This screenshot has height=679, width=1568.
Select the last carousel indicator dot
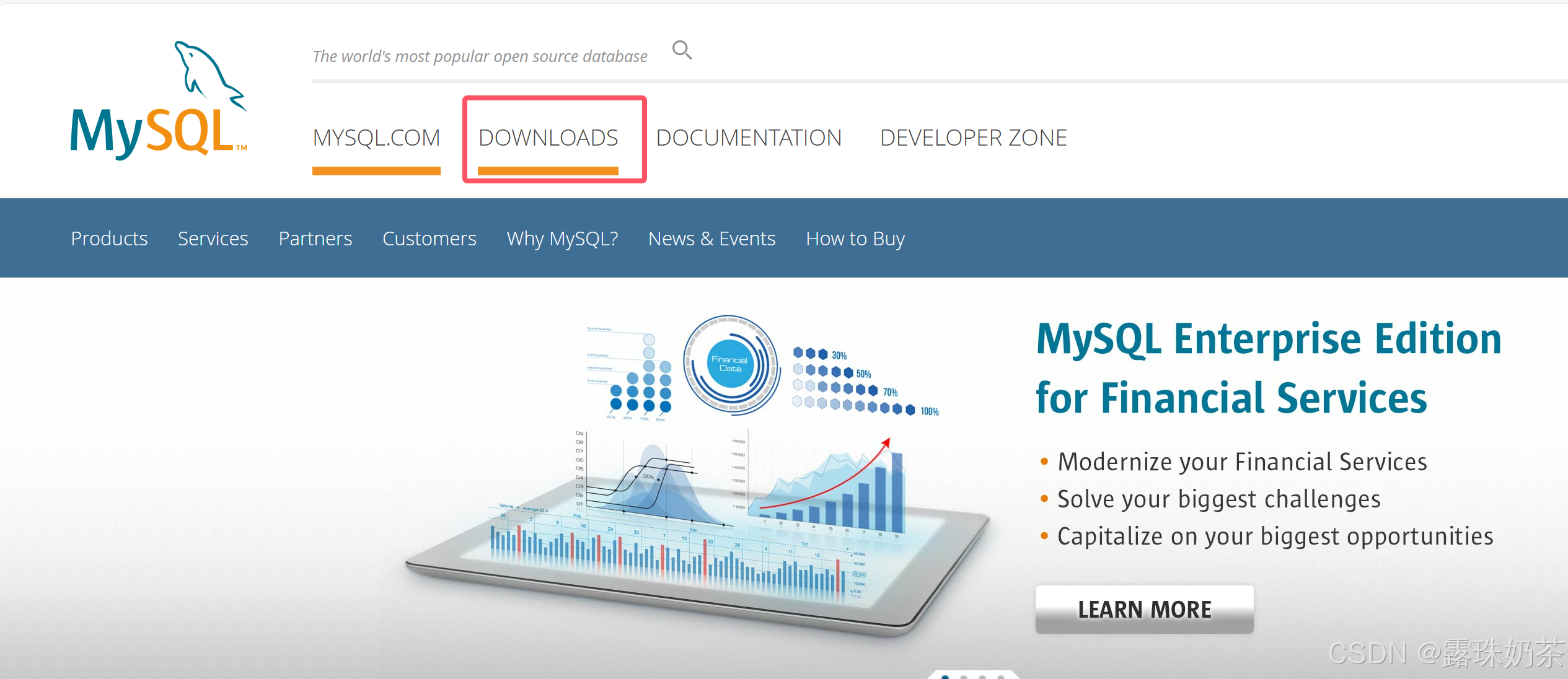coord(1001,677)
